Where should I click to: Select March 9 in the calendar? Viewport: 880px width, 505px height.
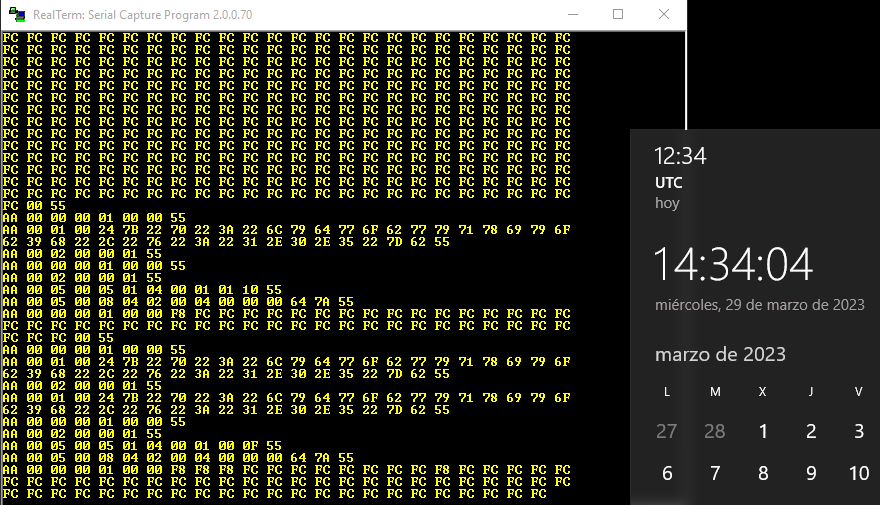[x=811, y=474]
